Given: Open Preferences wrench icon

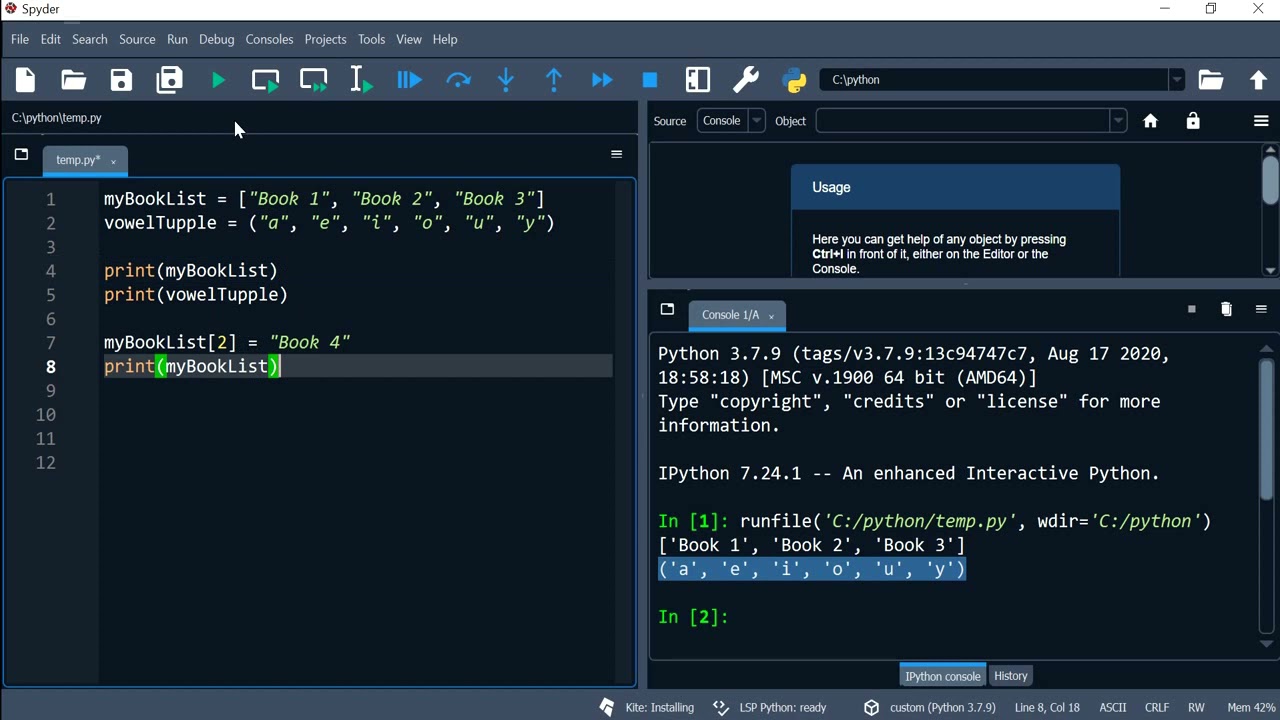Looking at the screenshot, I should (746, 80).
